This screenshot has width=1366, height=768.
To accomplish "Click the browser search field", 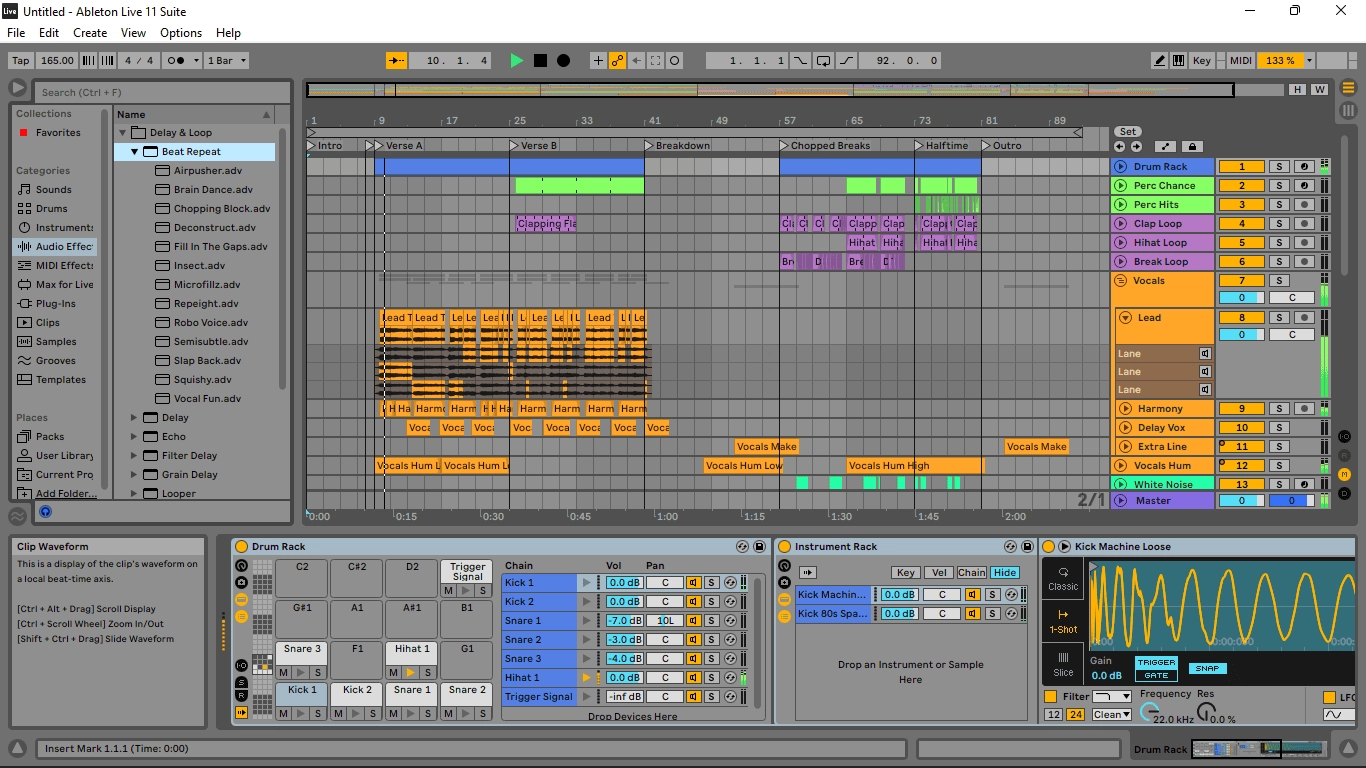I will coord(163,92).
